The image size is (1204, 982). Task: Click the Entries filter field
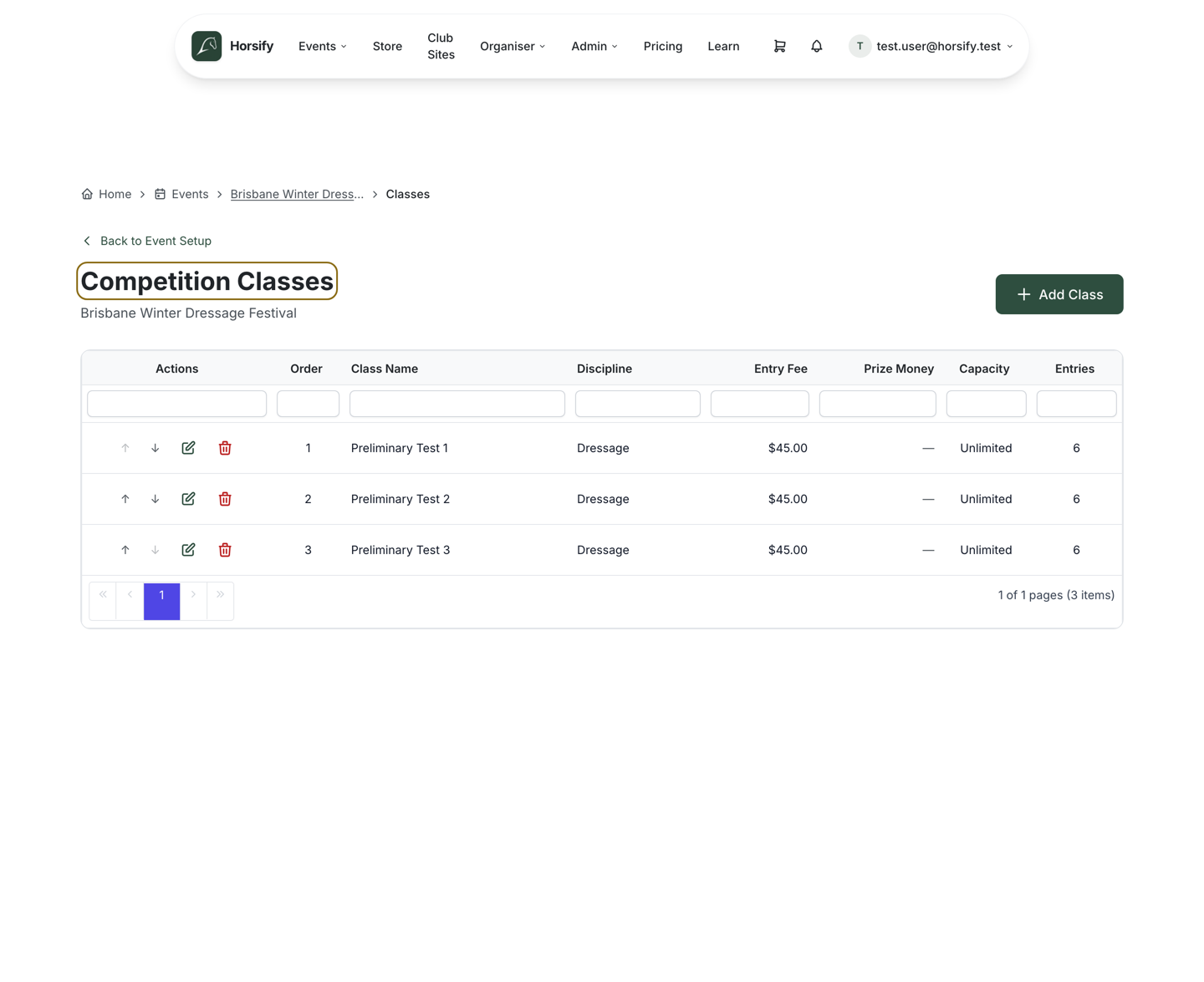pyautogui.click(x=1077, y=404)
